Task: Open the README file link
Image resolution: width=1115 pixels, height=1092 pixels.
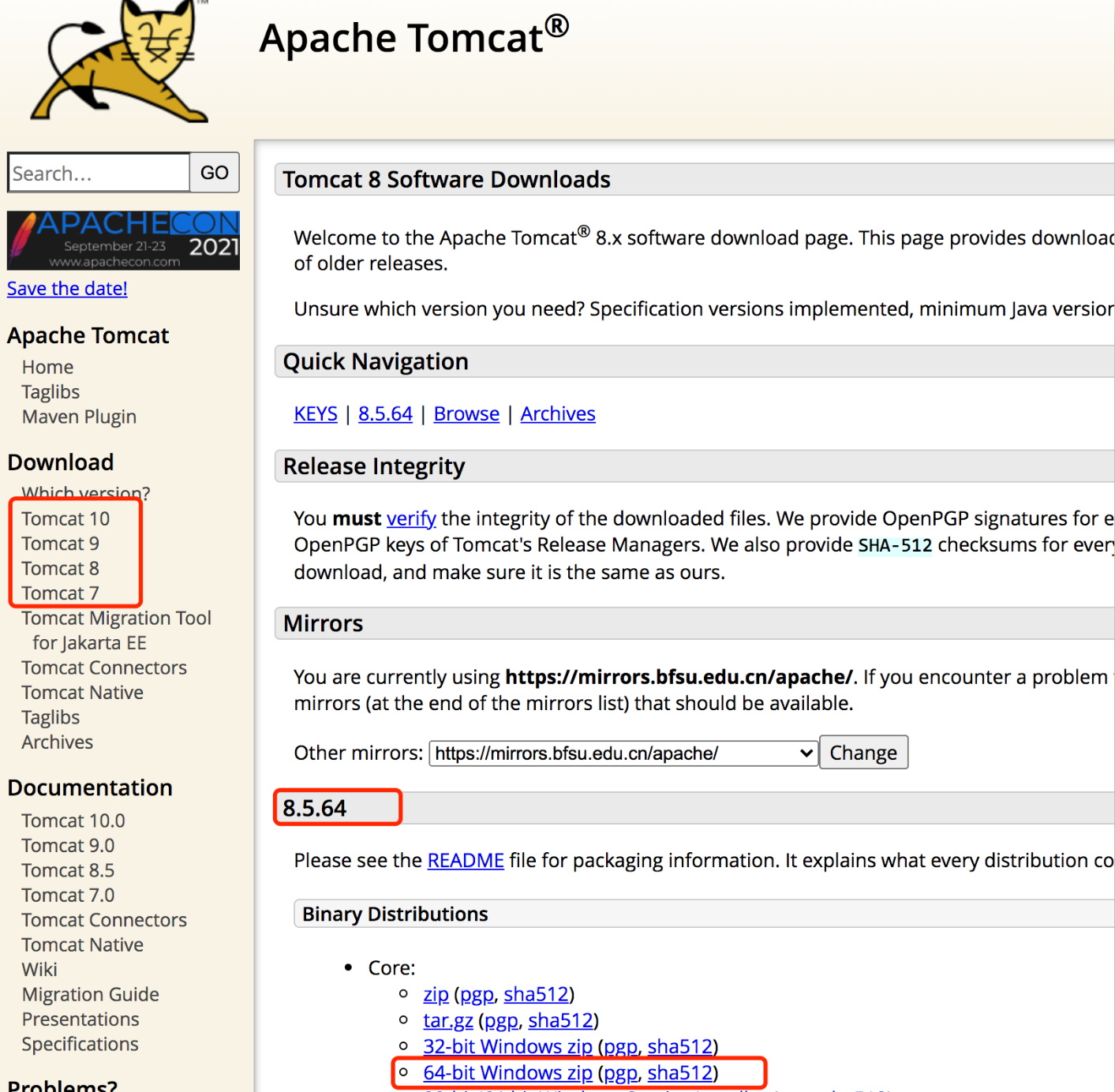Action: click(x=466, y=861)
